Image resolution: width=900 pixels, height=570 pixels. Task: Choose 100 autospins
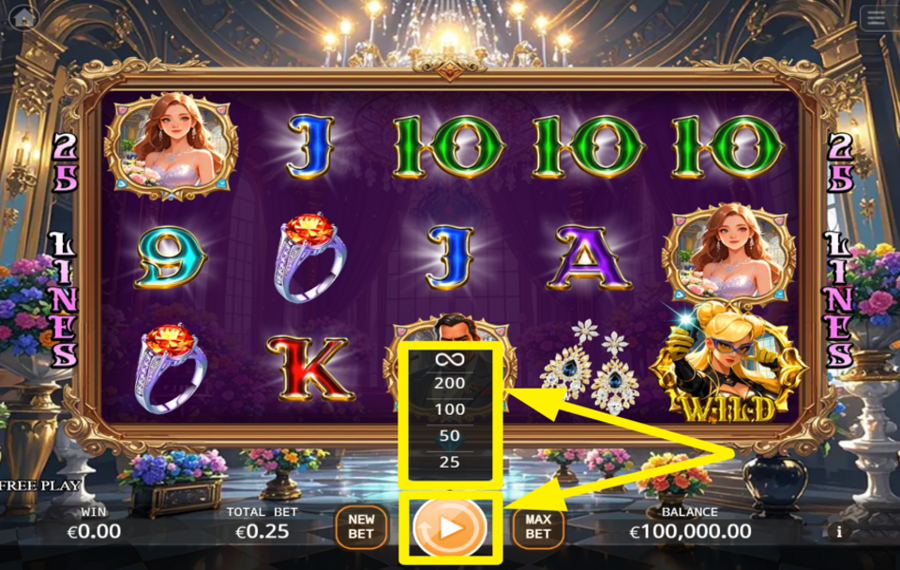pos(449,409)
